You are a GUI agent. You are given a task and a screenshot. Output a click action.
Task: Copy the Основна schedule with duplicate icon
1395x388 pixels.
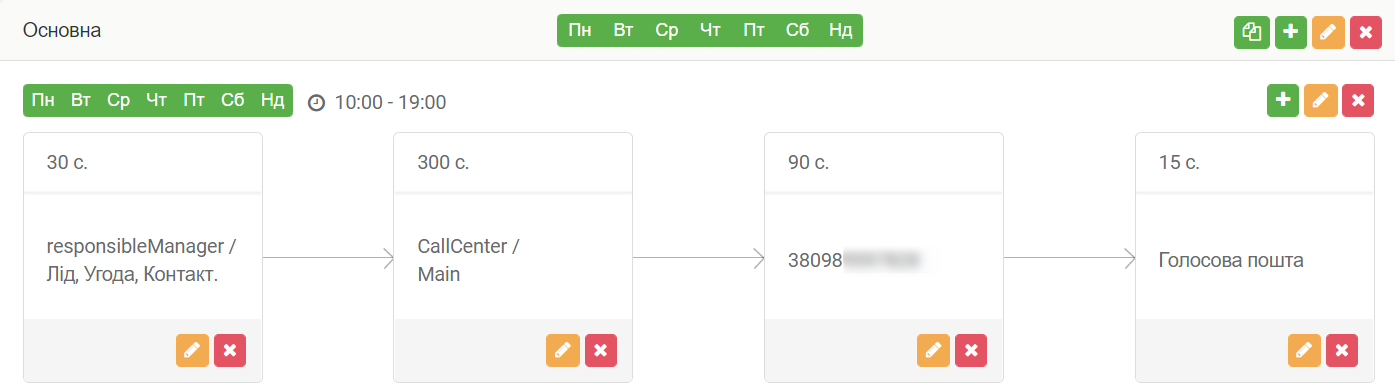tap(1251, 32)
